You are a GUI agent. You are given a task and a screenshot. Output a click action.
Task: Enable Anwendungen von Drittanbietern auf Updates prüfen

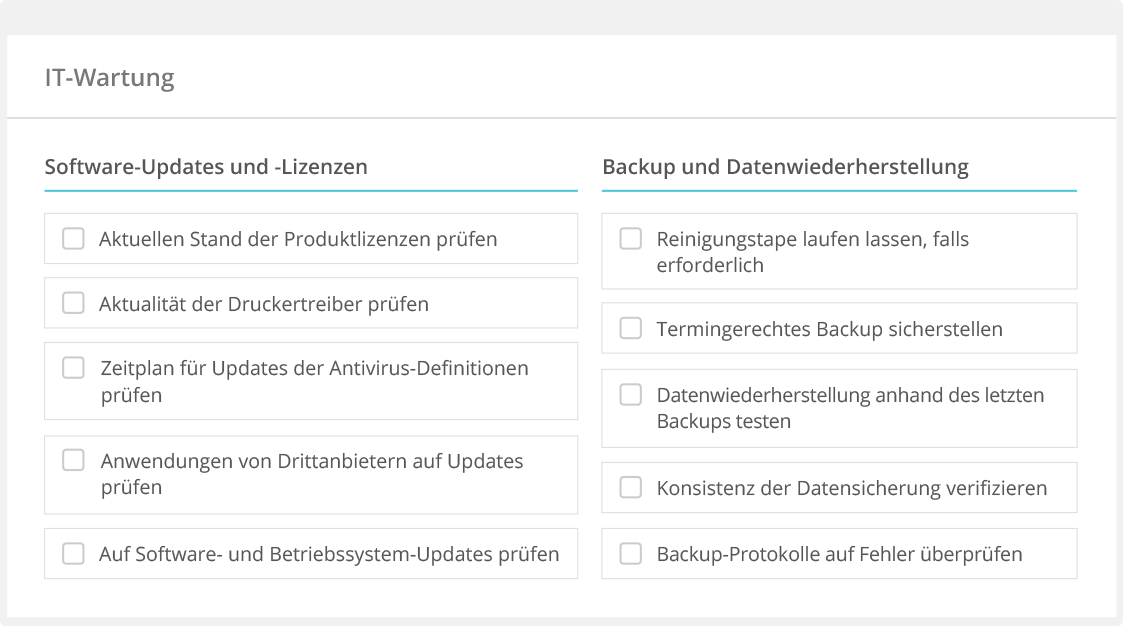click(72, 462)
